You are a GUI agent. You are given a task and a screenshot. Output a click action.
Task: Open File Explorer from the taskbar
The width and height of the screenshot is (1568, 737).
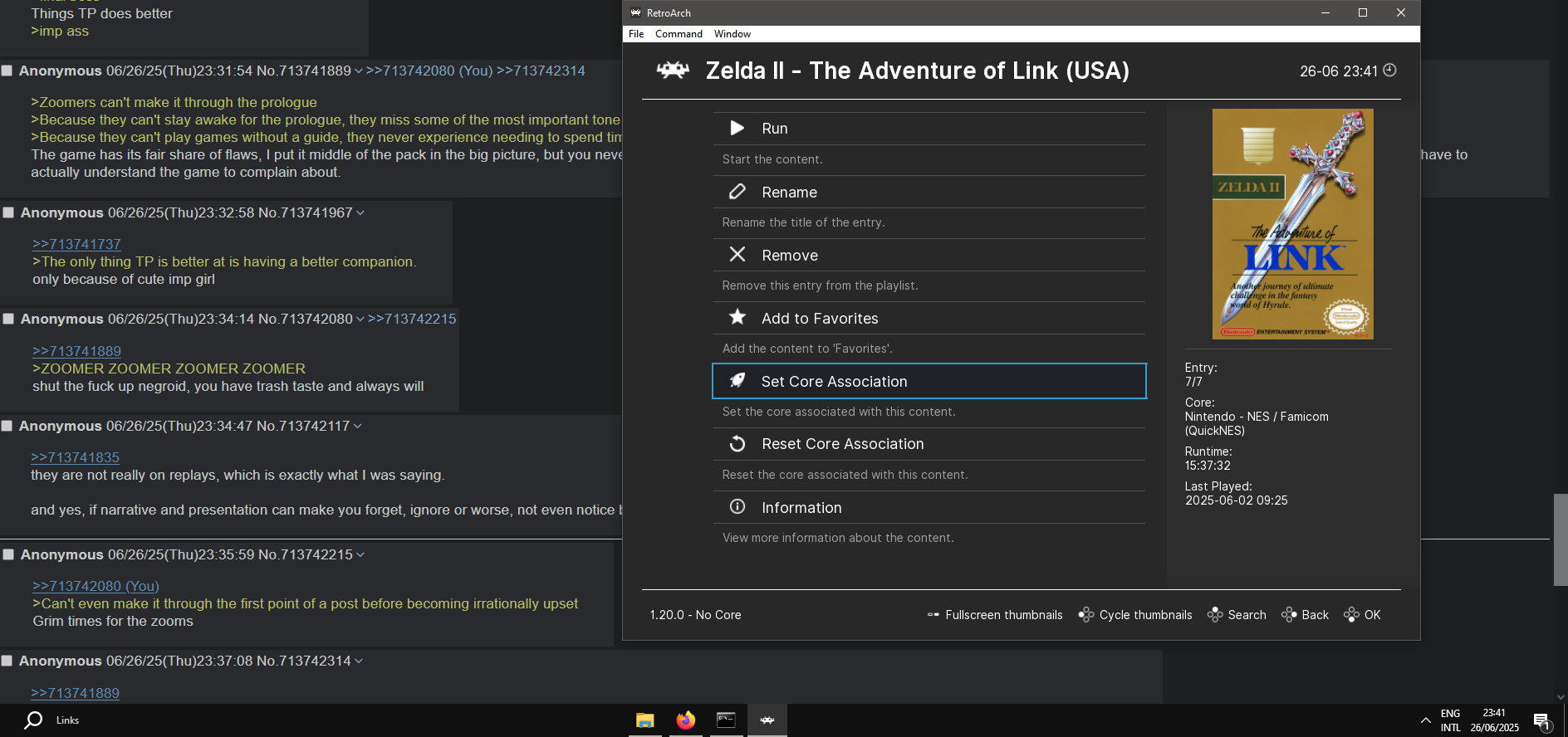(645, 720)
